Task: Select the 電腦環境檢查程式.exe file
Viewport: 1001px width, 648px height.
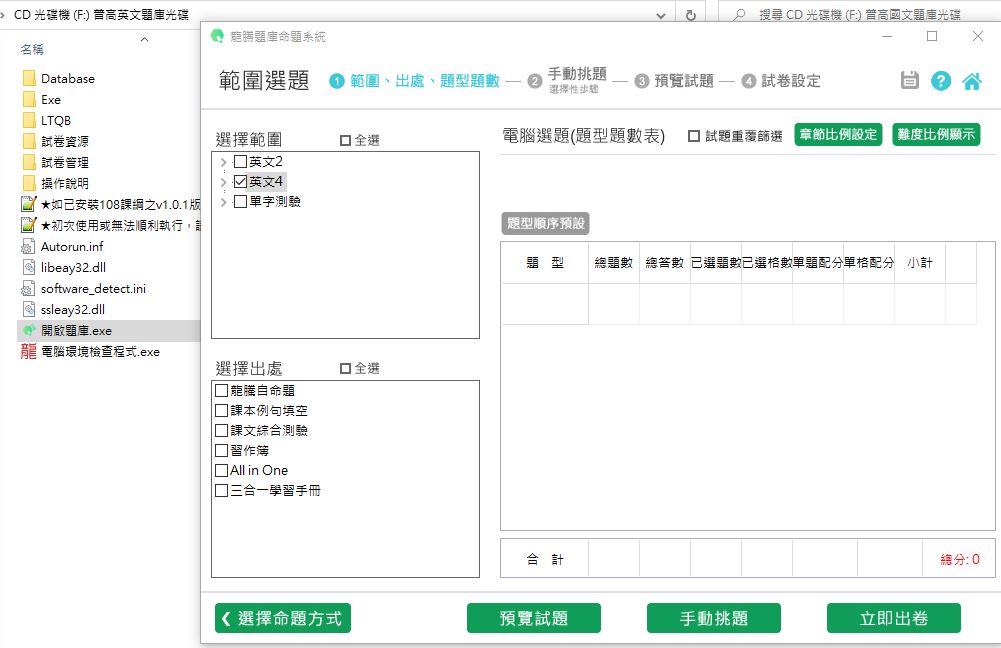Action: [99, 351]
